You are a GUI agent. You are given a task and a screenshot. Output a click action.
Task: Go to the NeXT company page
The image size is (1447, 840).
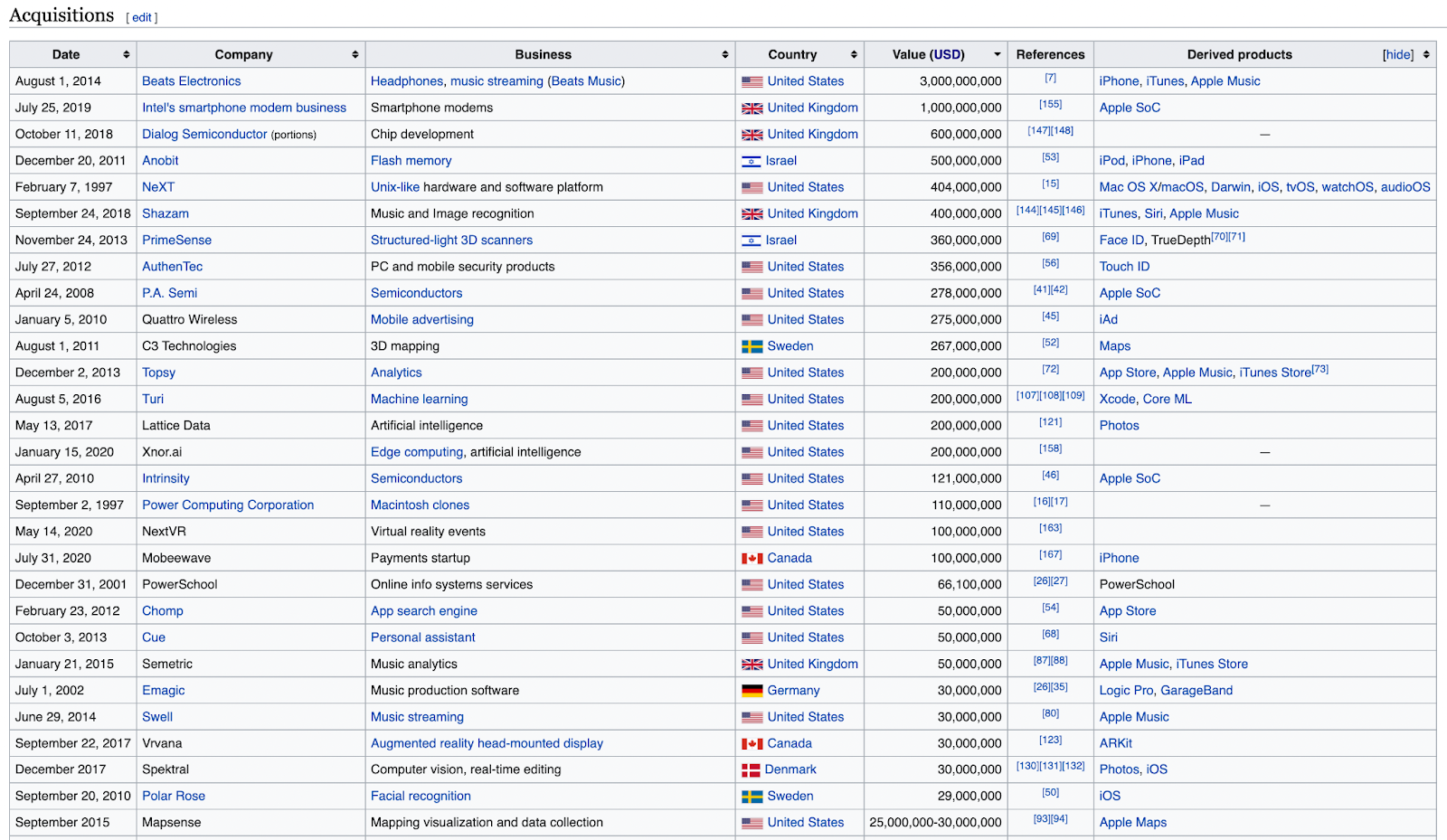tap(158, 187)
